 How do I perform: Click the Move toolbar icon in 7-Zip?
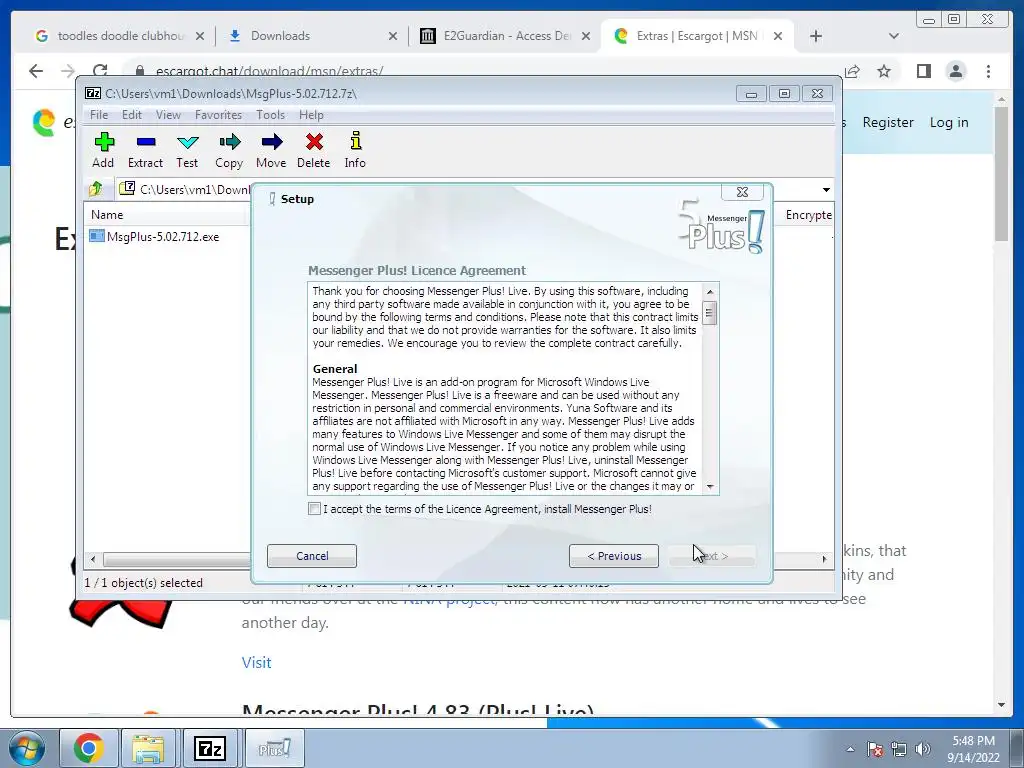point(271,150)
